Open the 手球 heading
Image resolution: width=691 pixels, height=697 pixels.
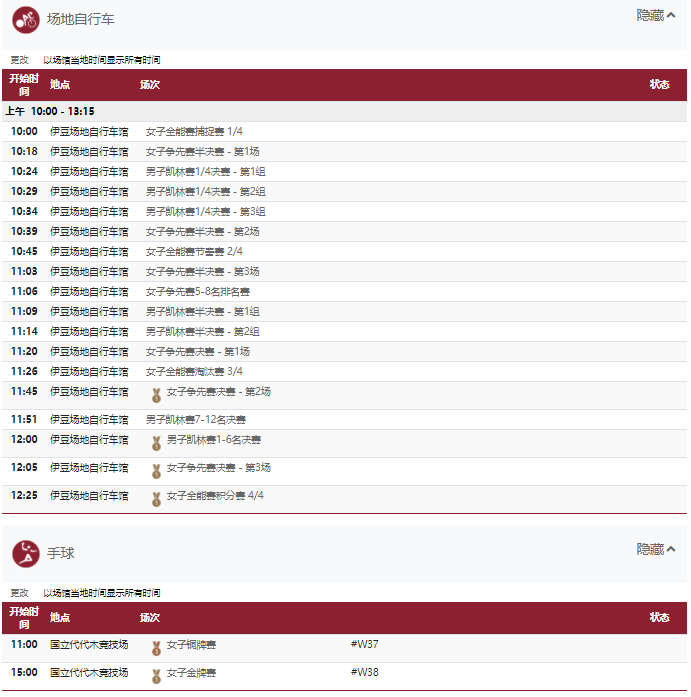click(x=61, y=553)
